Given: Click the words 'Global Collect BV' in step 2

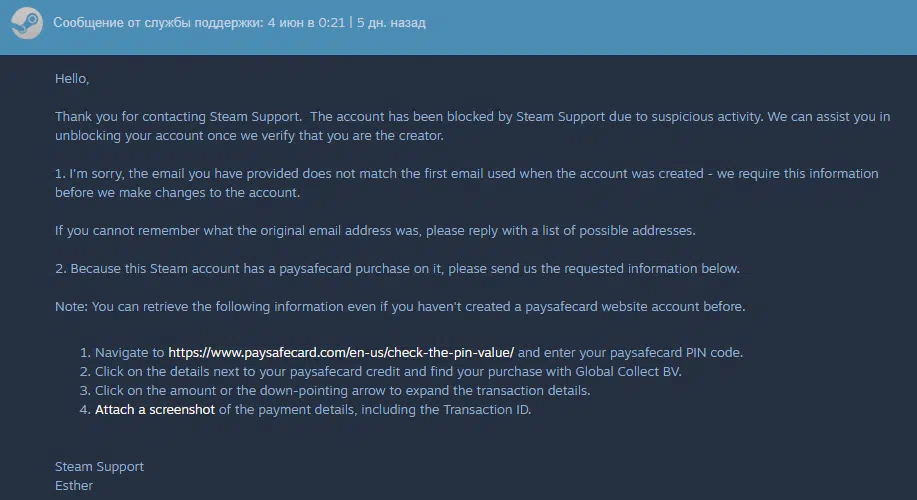Looking at the screenshot, I should click(x=628, y=371).
